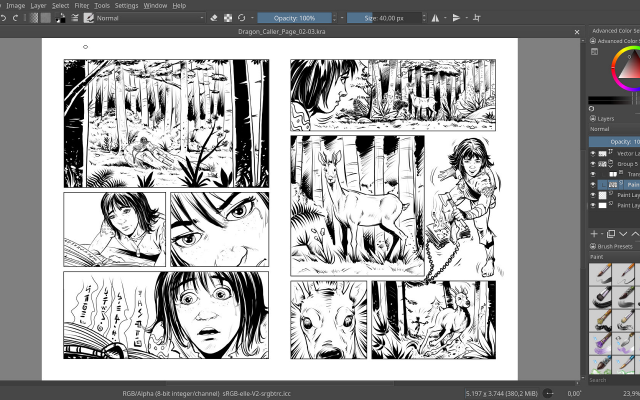Open the Tools menu
Viewport: 640px width, 400px height.
102,5
